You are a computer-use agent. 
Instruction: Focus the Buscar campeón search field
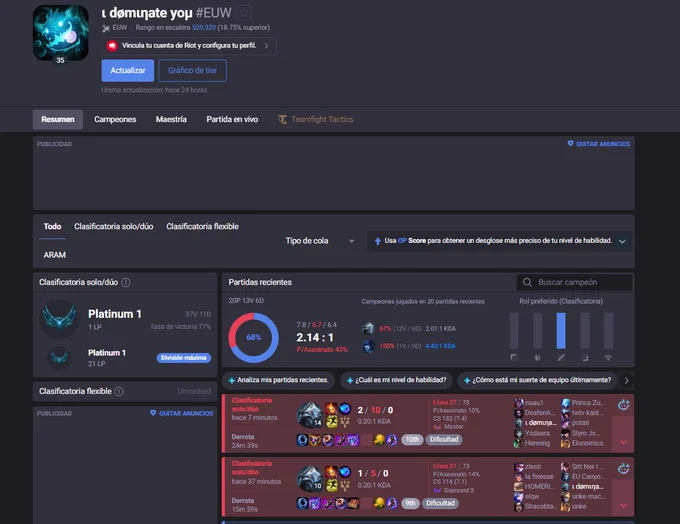(575, 282)
